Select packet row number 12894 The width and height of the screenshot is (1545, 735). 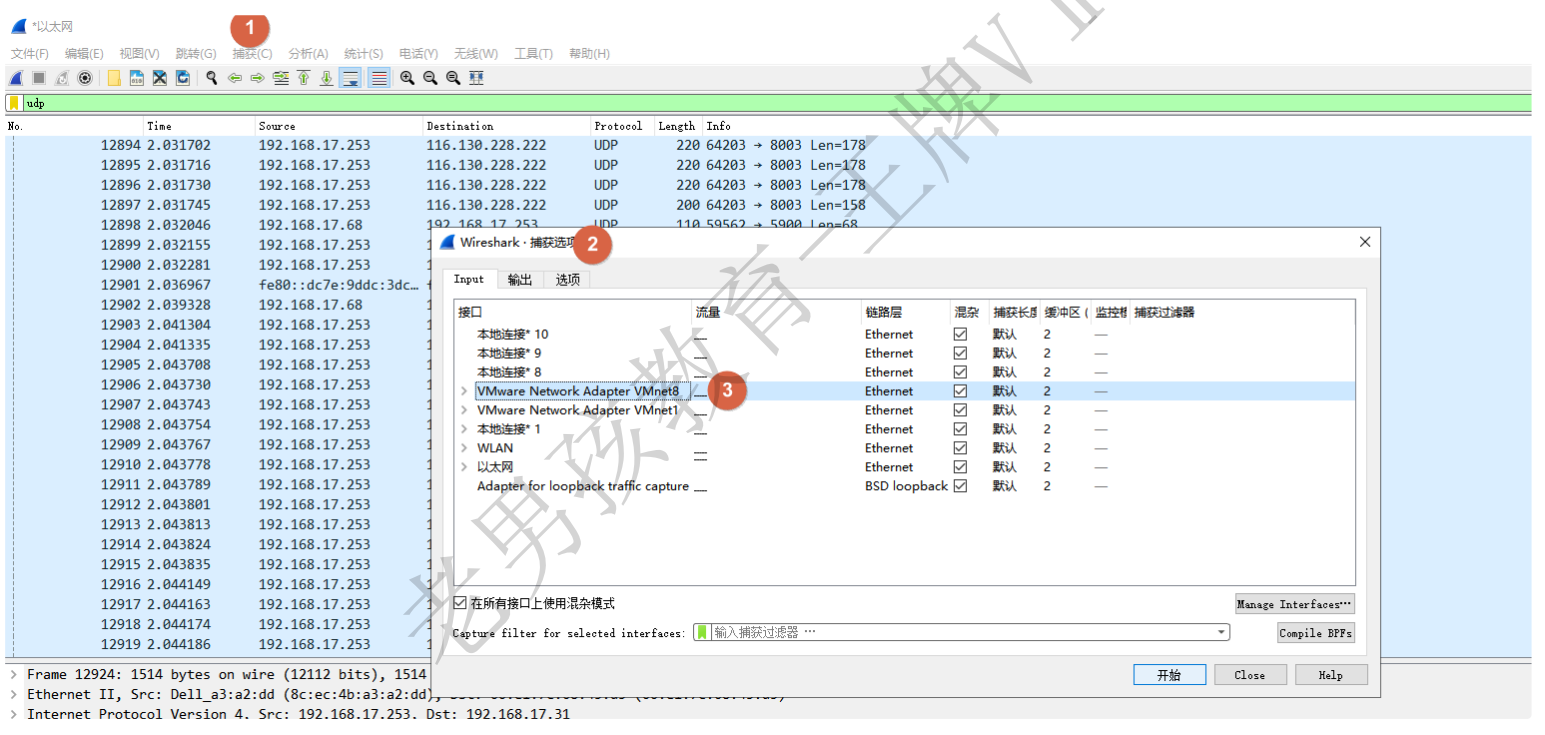[768, 145]
